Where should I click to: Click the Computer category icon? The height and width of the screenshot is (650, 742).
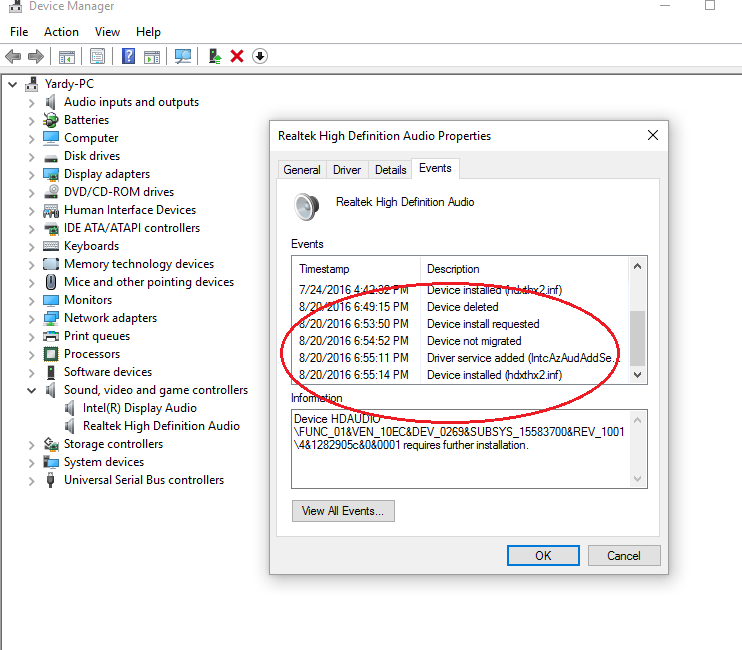(51, 138)
